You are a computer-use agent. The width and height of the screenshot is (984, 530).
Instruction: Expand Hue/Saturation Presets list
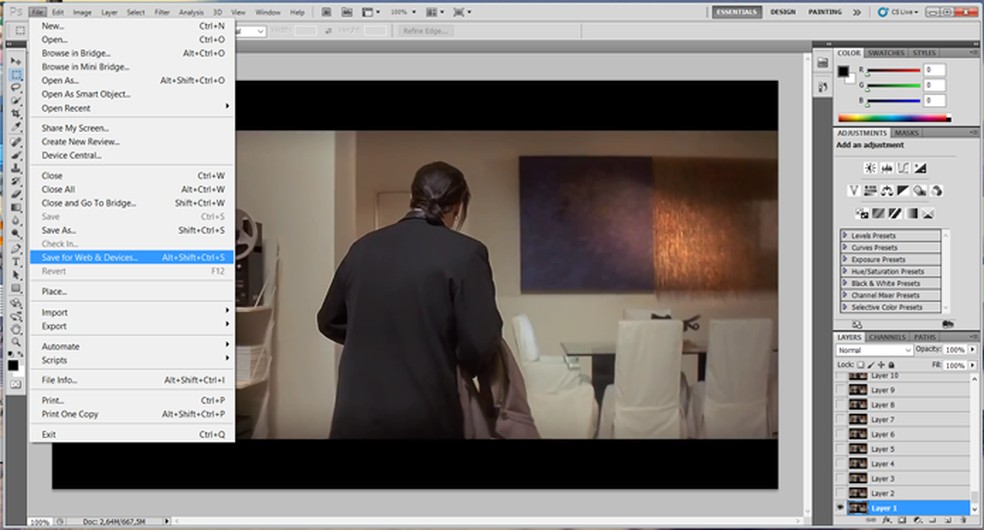point(845,272)
